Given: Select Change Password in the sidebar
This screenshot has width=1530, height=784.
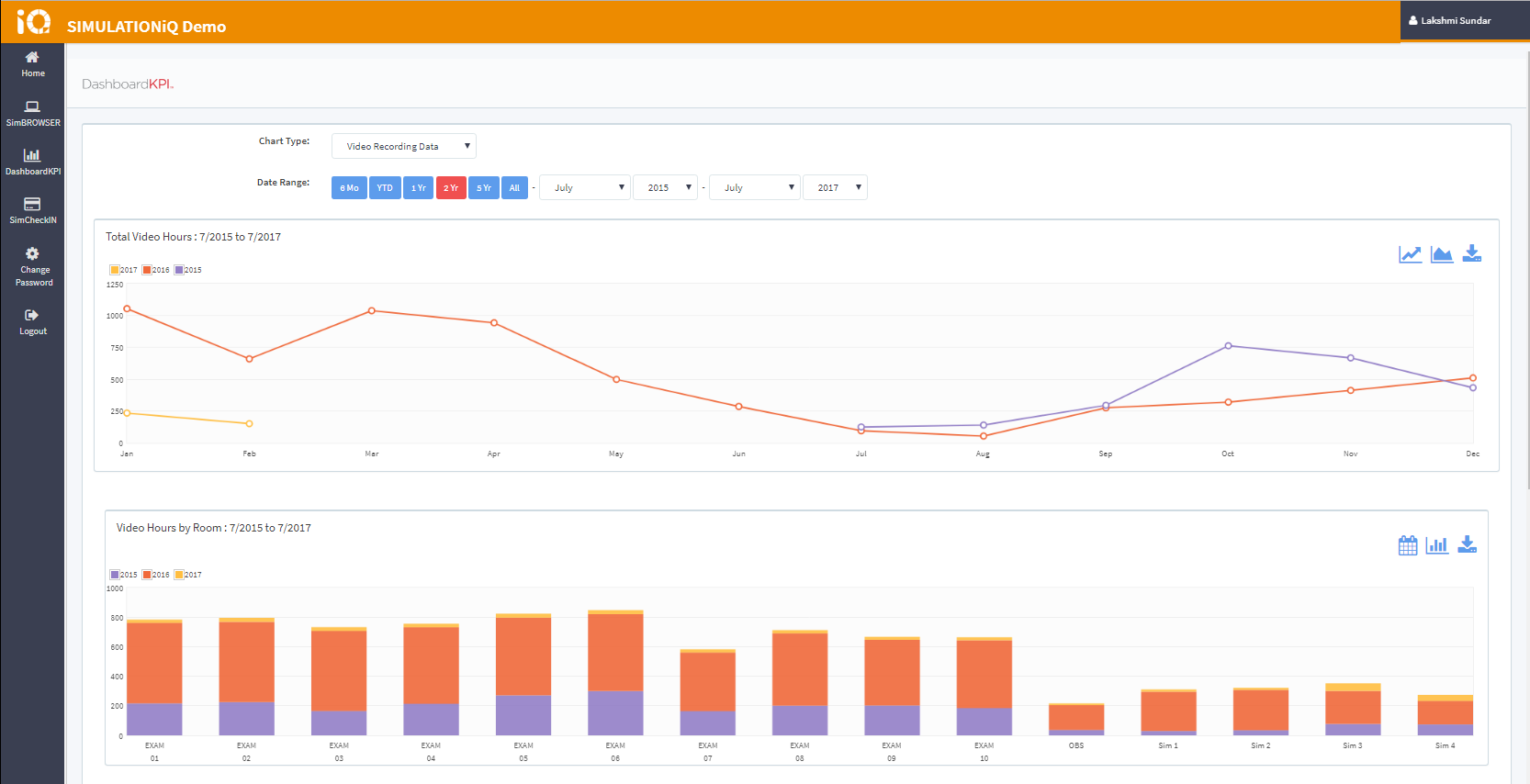Looking at the screenshot, I should pyautogui.click(x=33, y=267).
